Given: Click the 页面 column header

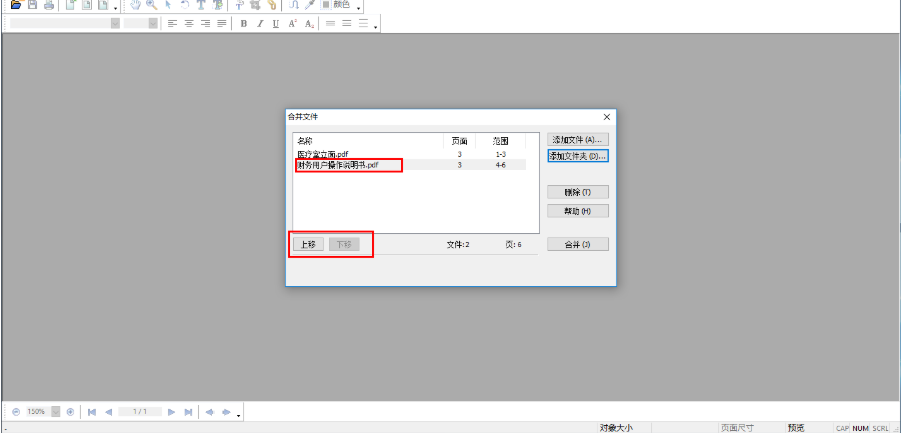Looking at the screenshot, I should pyautogui.click(x=460, y=141).
